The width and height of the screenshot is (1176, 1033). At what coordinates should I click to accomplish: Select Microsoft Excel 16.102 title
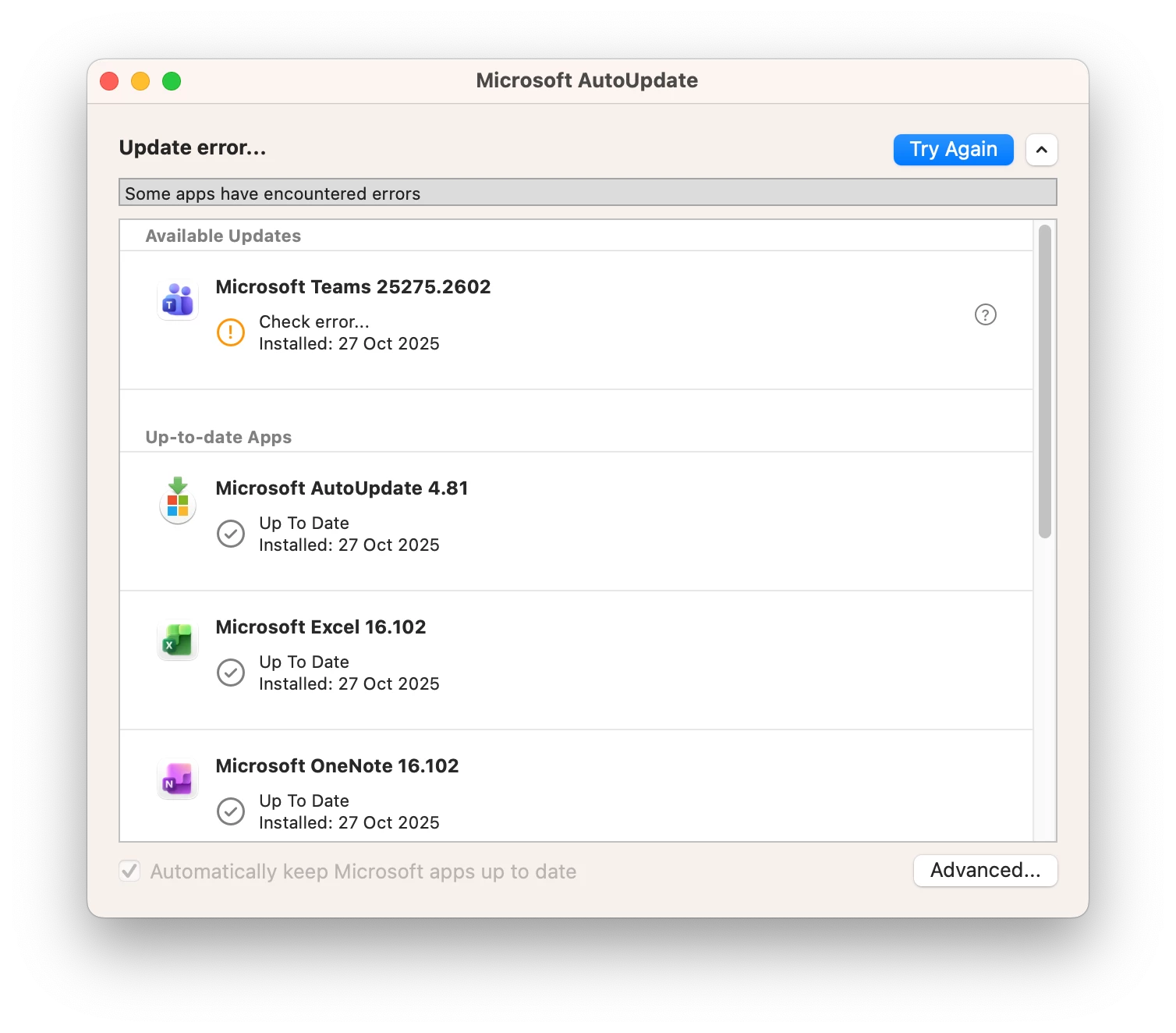321,627
